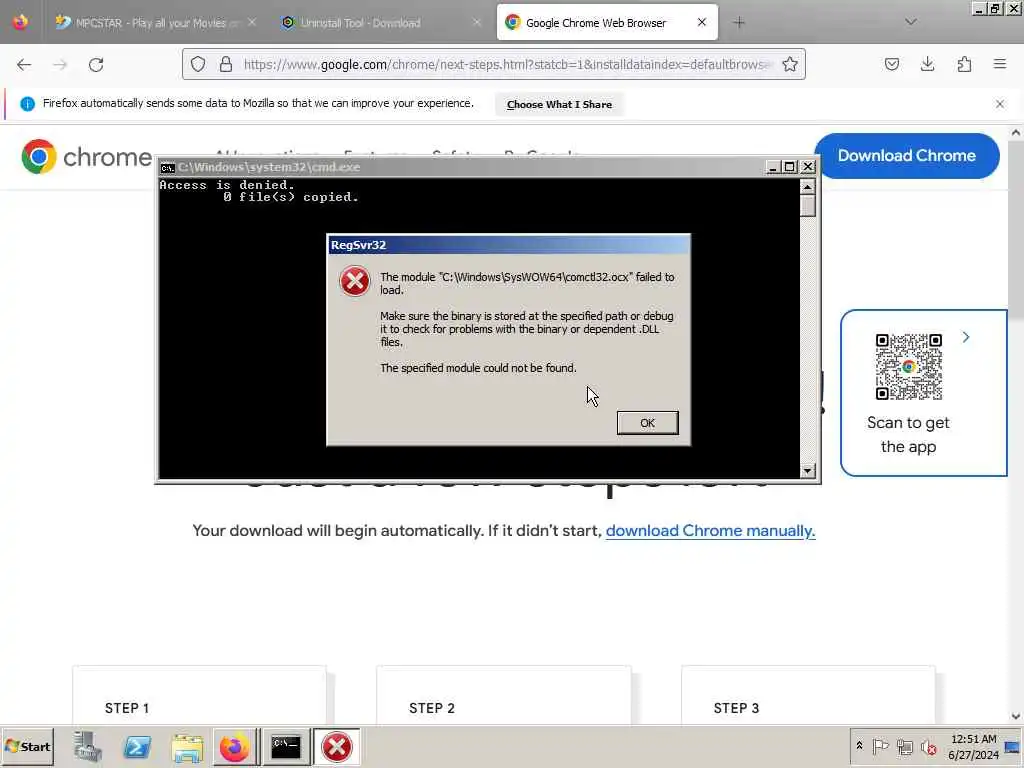Click the cmd.exe scrollbar down arrow

click(808, 470)
